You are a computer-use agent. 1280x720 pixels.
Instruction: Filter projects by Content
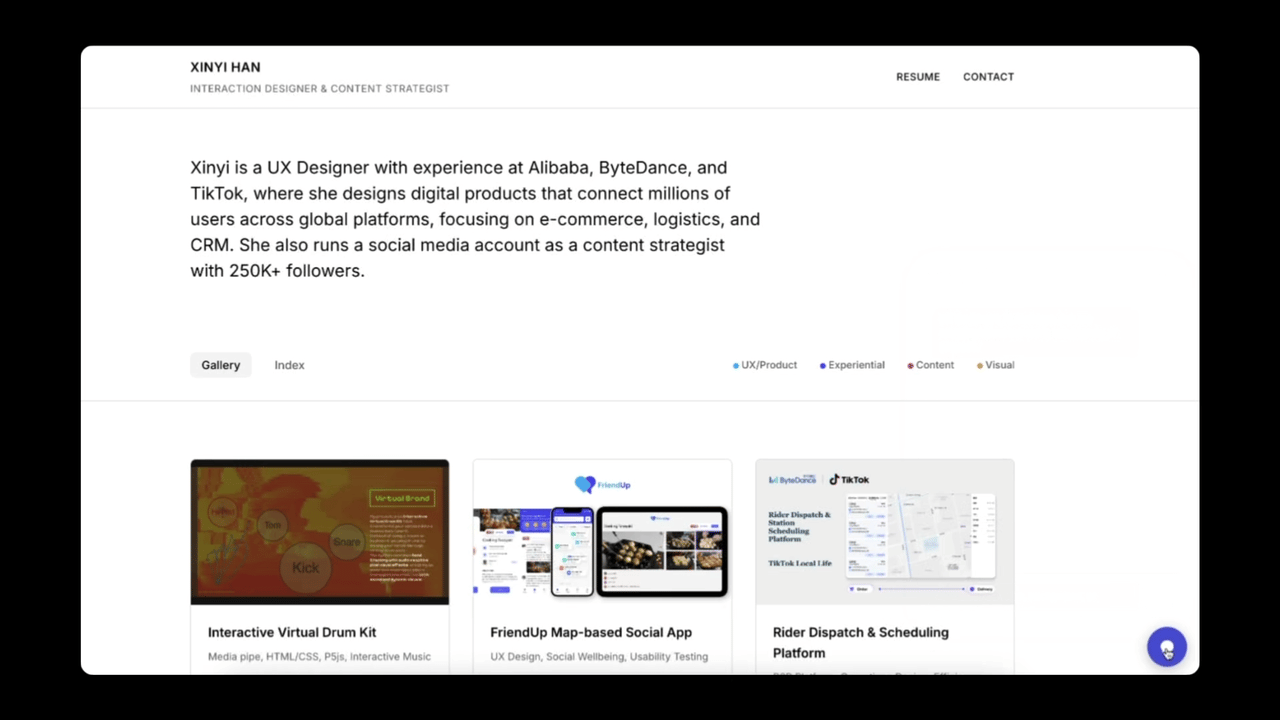[930, 365]
